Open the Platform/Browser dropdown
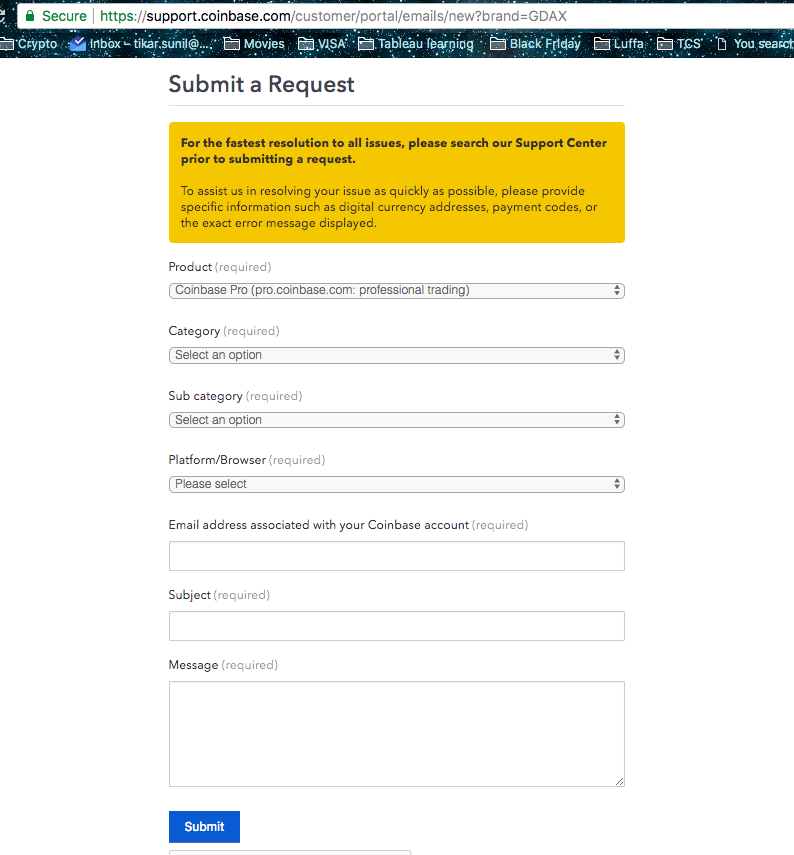794x855 pixels. [x=396, y=484]
